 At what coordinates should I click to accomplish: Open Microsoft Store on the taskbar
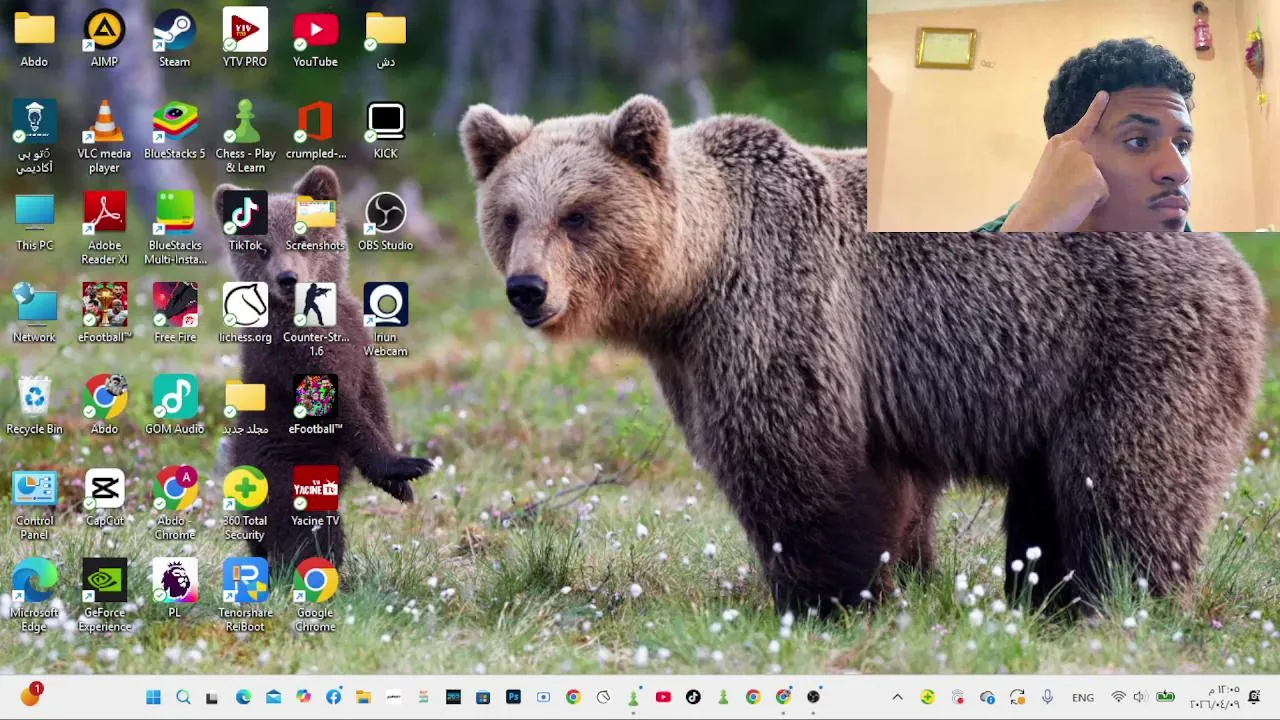[483, 697]
